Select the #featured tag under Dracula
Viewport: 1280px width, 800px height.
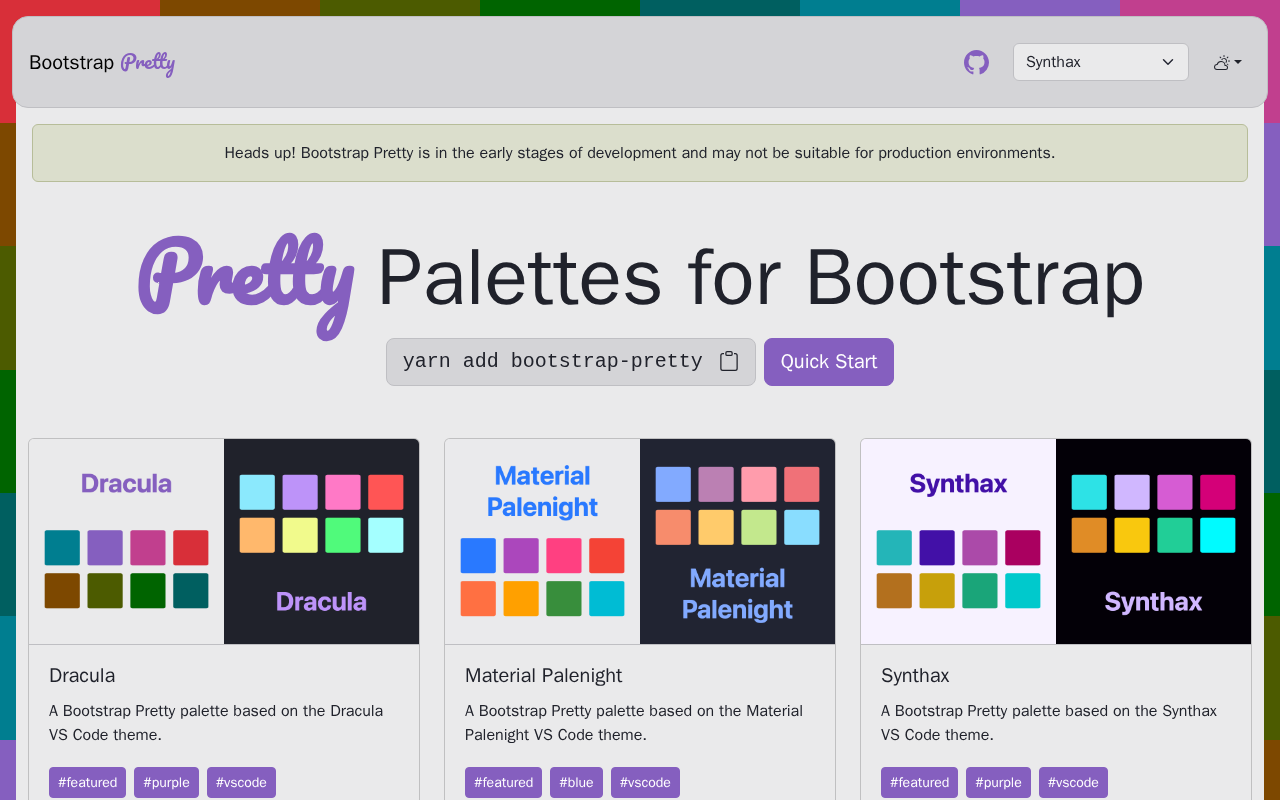click(x=88, y=782)
